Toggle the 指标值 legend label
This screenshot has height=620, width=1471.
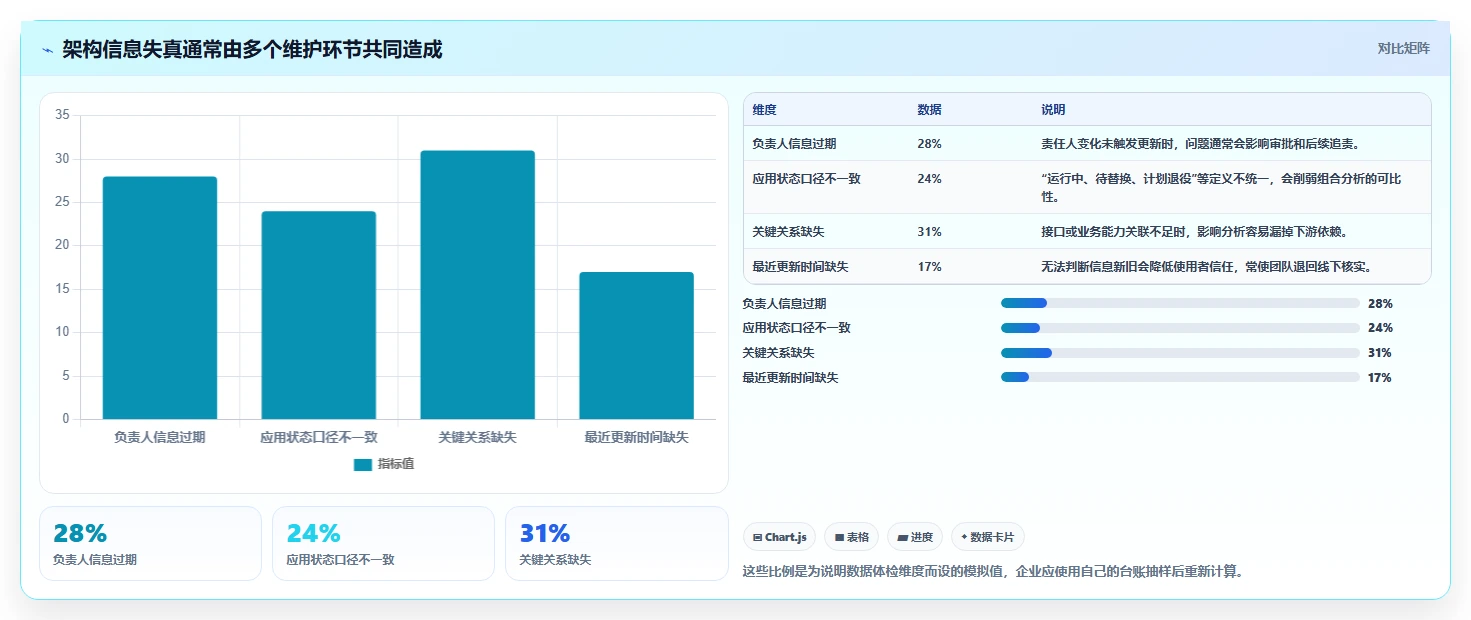click(396, 465)
